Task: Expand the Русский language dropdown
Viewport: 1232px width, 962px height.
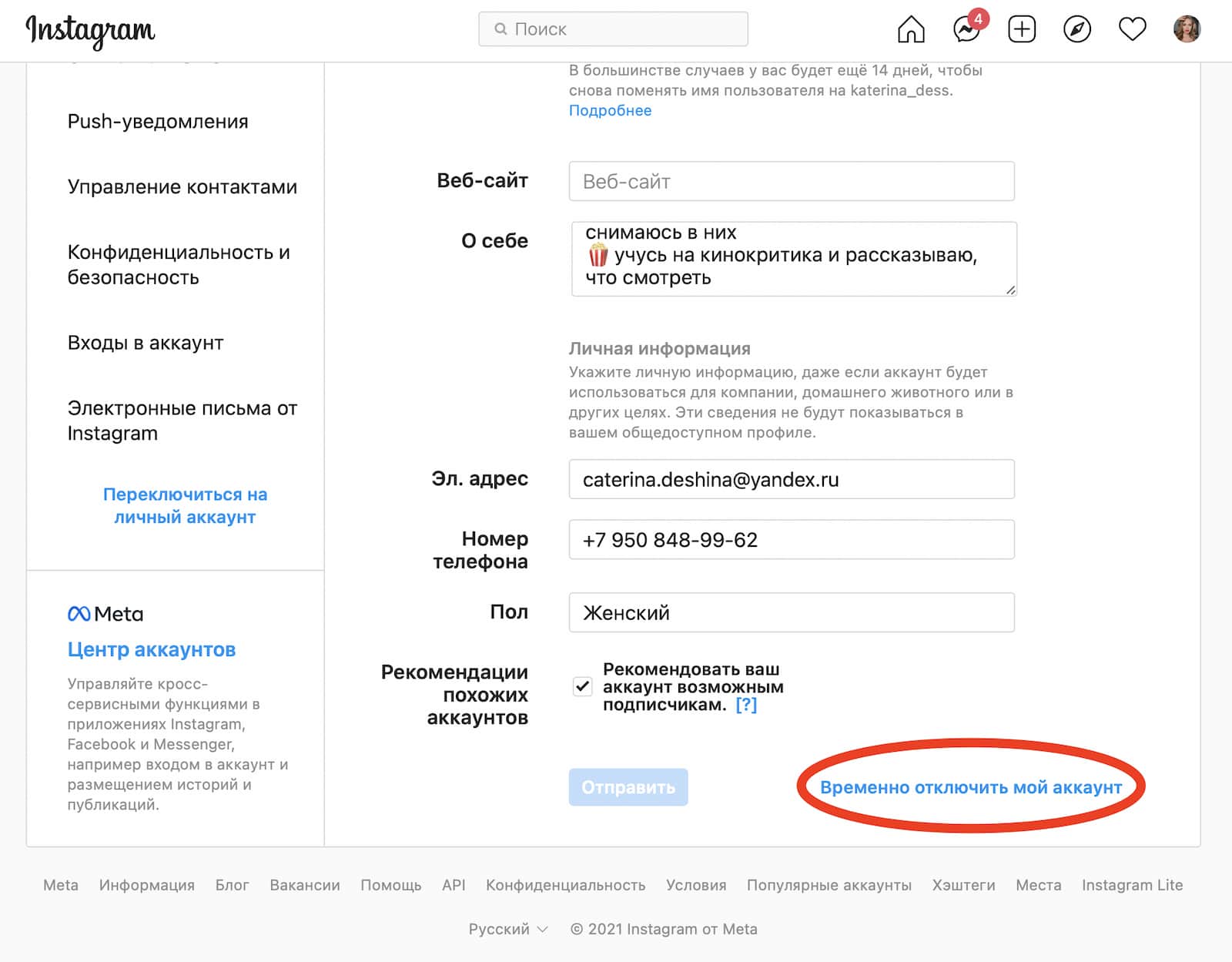Action: 508,929
